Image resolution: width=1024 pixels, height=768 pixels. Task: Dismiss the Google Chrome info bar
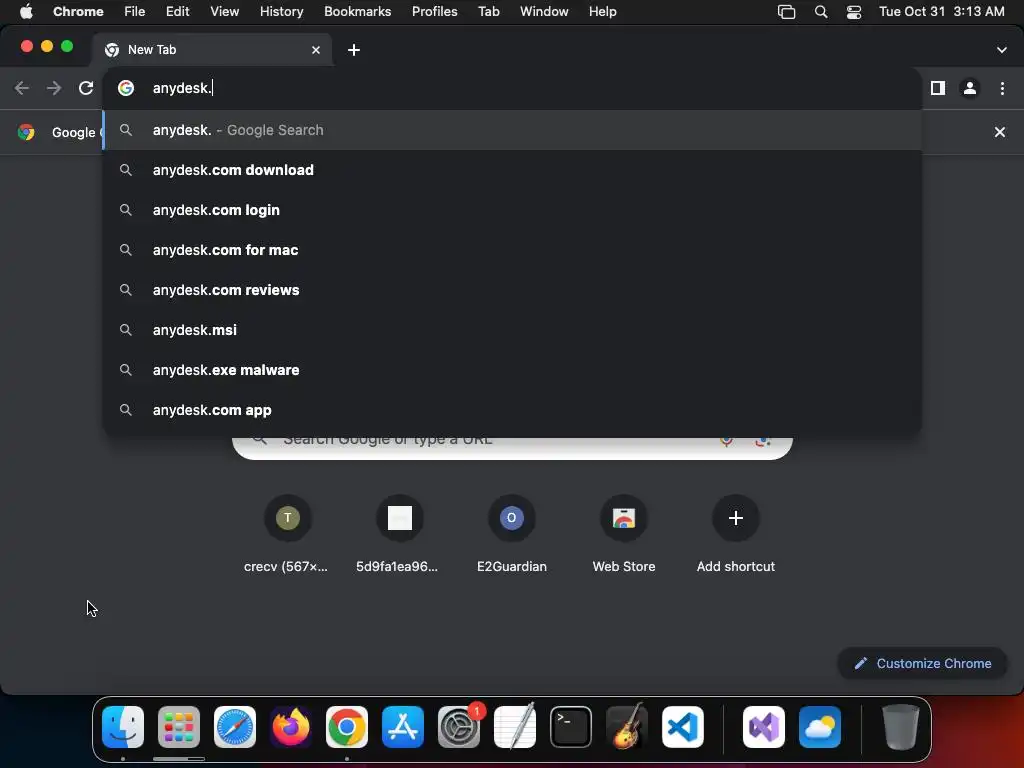pos(999,132)
